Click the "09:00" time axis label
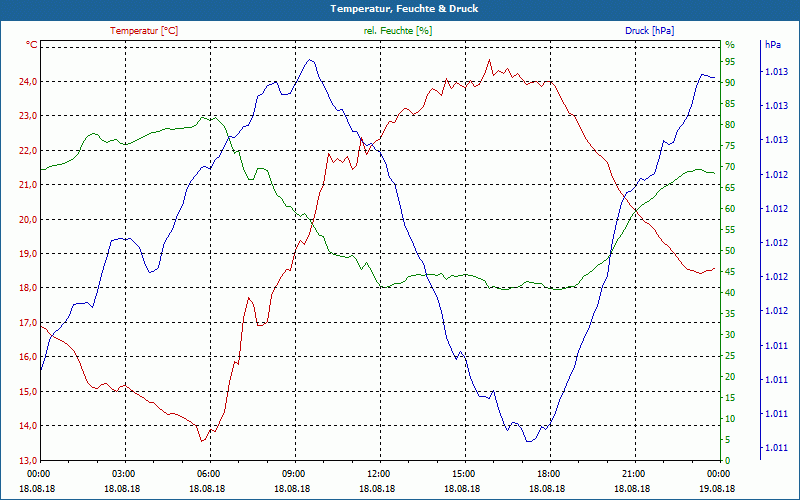The image size is (800, 500). click(x=292, y=473)
